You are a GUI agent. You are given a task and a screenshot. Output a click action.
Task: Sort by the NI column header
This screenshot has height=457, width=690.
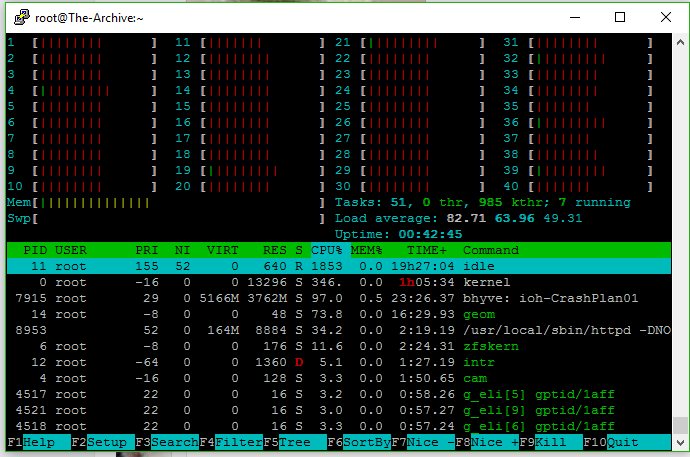coord(183,250)
